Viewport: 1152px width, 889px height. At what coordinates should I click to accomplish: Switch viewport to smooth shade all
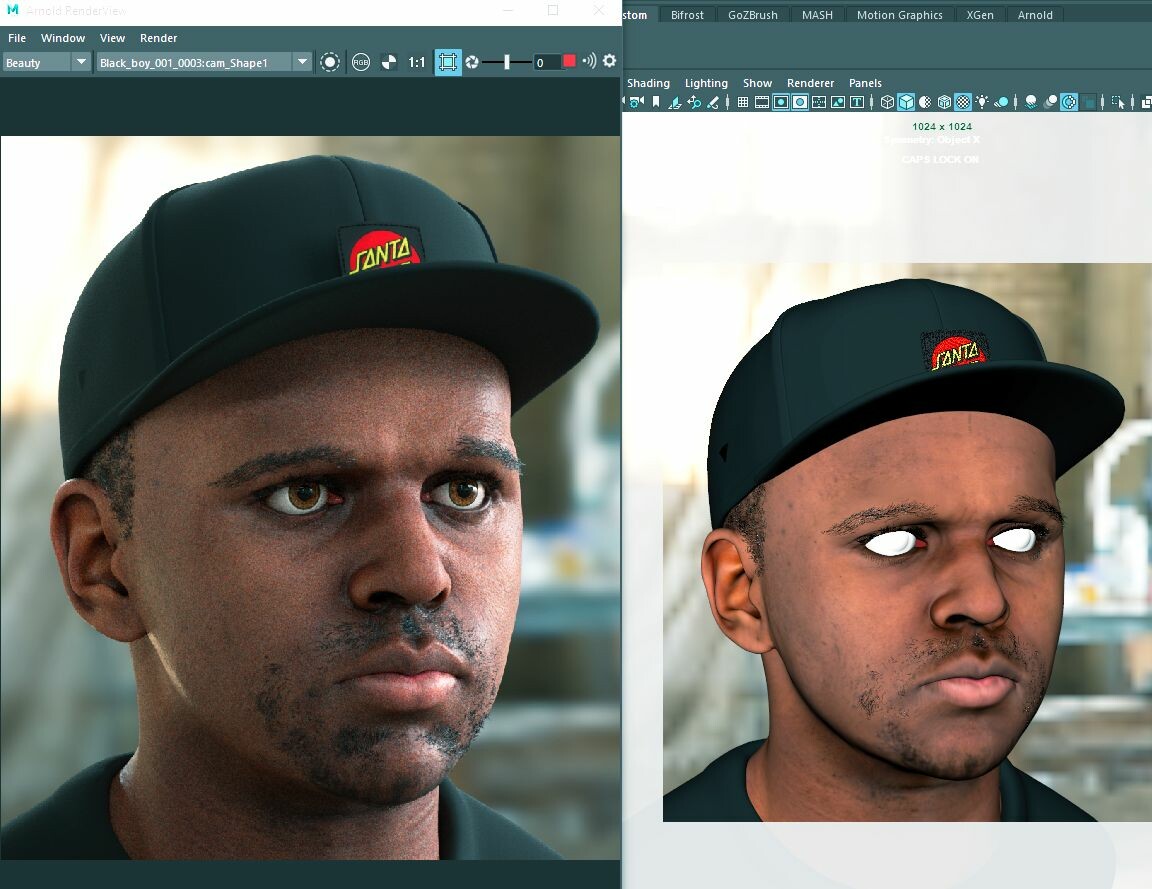click(906, 102)
